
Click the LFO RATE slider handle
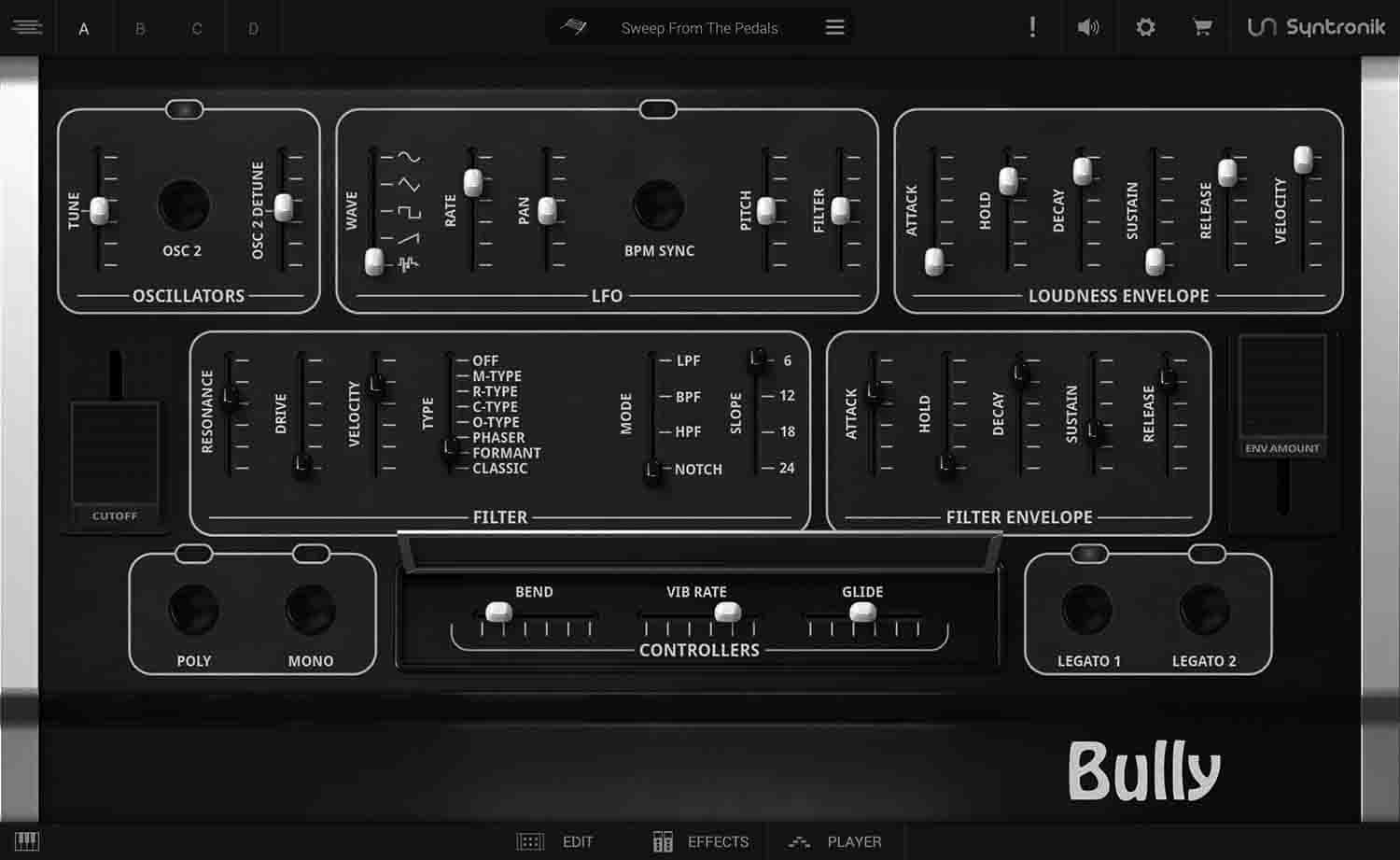473,181
